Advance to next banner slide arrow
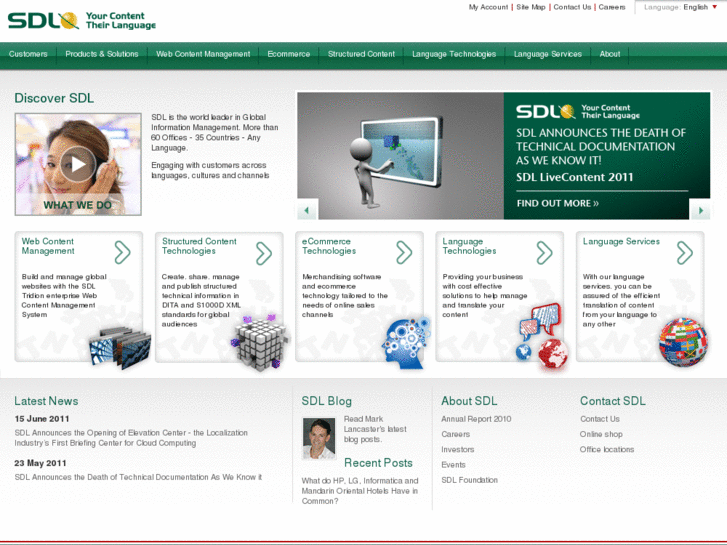This screenshot has height=545, width=727. pos(700,210)
